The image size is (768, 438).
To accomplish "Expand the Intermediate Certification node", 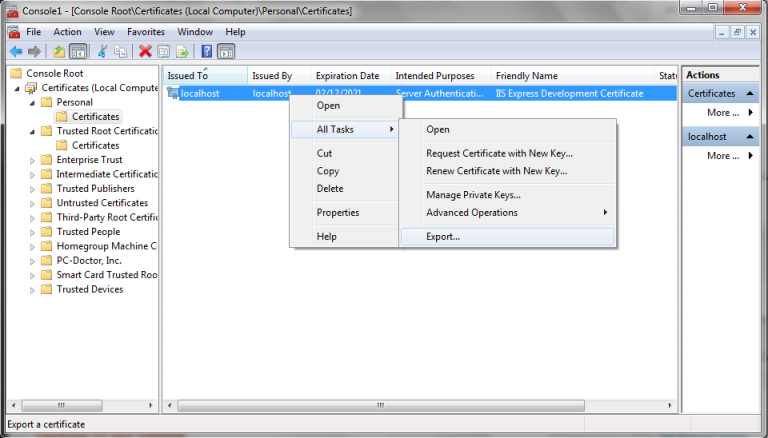I will click(x=32, y=175).
